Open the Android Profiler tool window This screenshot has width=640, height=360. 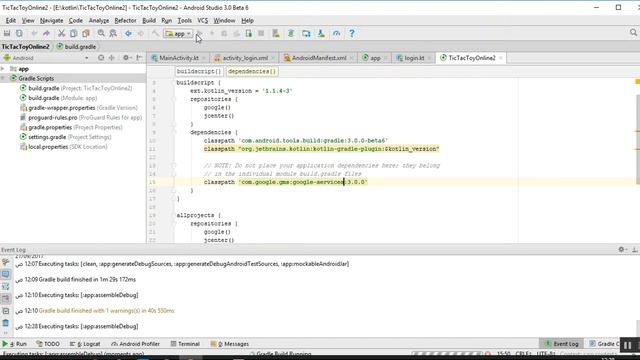pos(136,344)
